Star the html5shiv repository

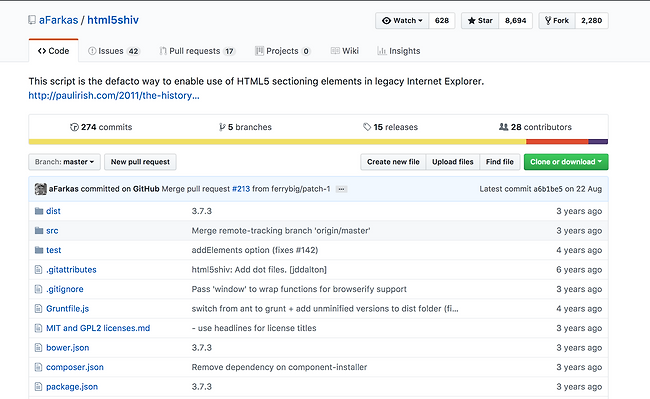[480, 21]
